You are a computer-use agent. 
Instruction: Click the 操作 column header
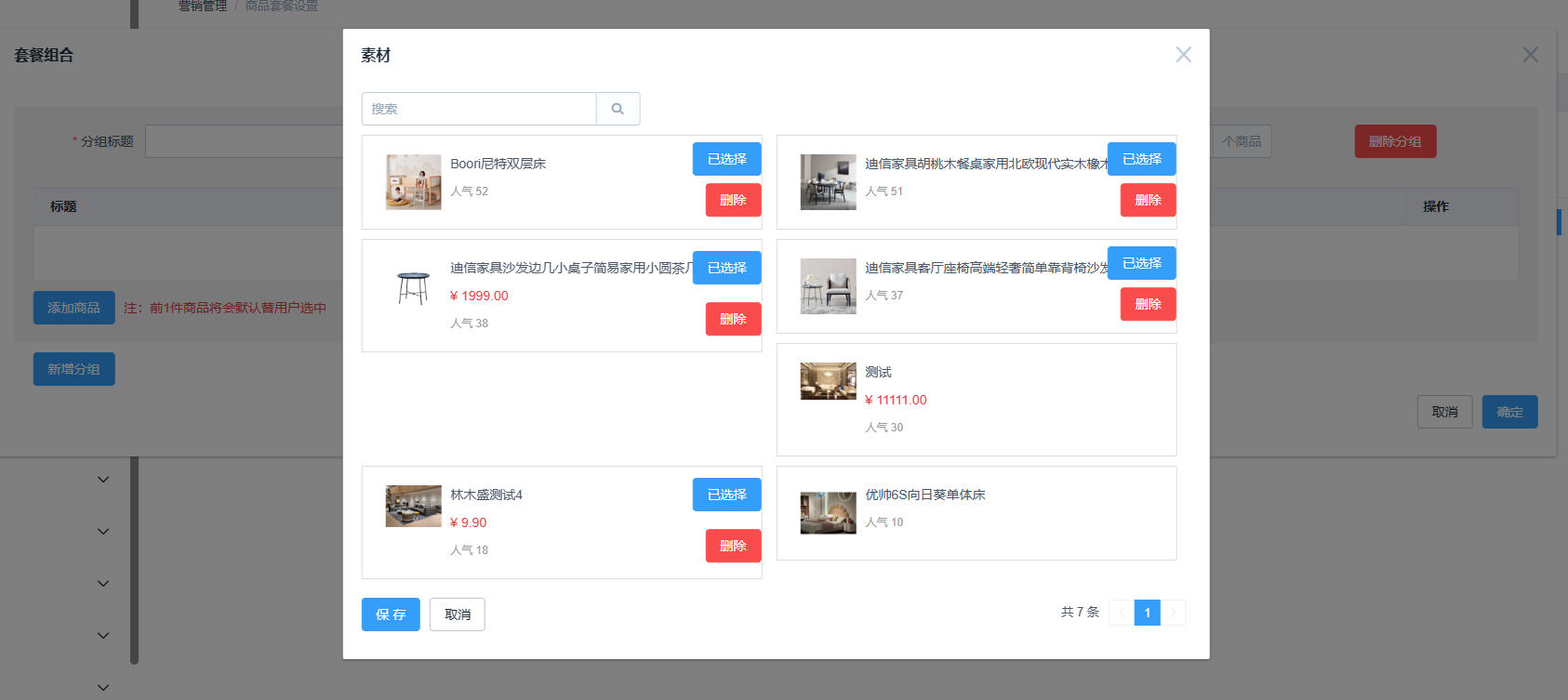(1435, 206)
